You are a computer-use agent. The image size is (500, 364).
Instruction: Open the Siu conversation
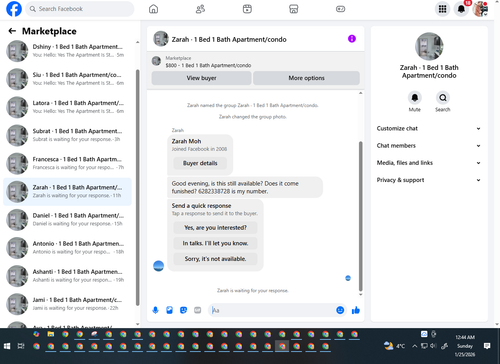coord(67,79)
